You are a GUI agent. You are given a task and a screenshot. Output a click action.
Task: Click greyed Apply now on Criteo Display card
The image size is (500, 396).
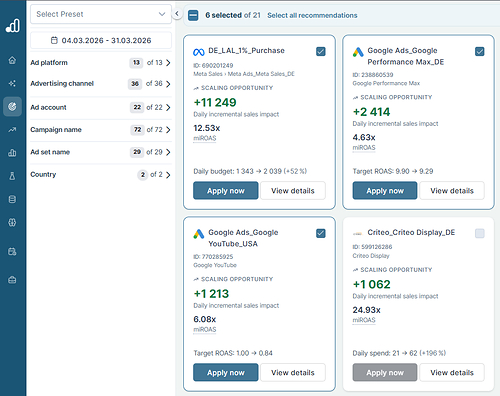pyautogui.click(x=385, y=372)
